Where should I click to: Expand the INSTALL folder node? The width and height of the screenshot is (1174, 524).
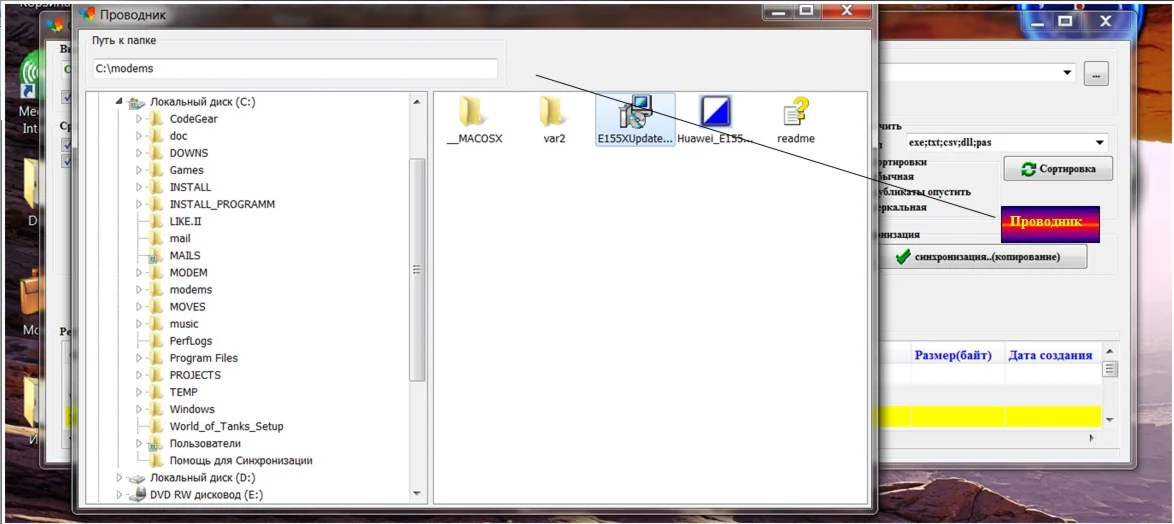[139, 187]
